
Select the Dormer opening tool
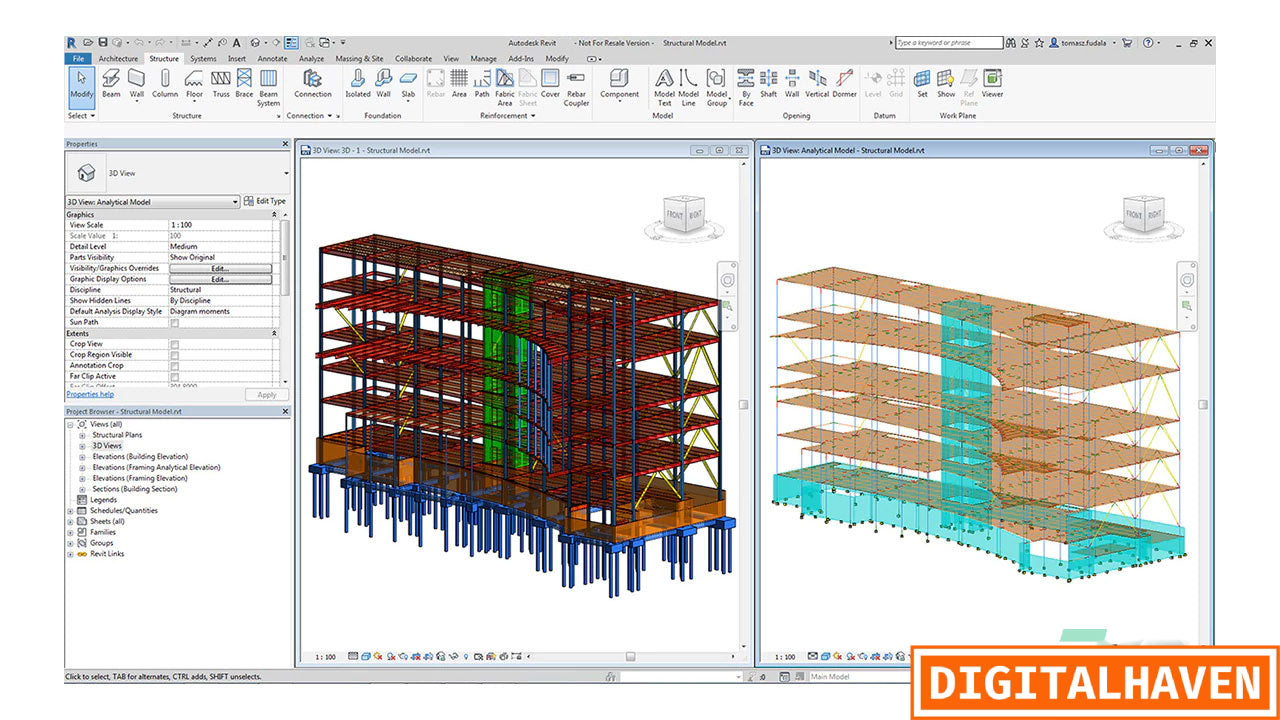tap(845, 84)
